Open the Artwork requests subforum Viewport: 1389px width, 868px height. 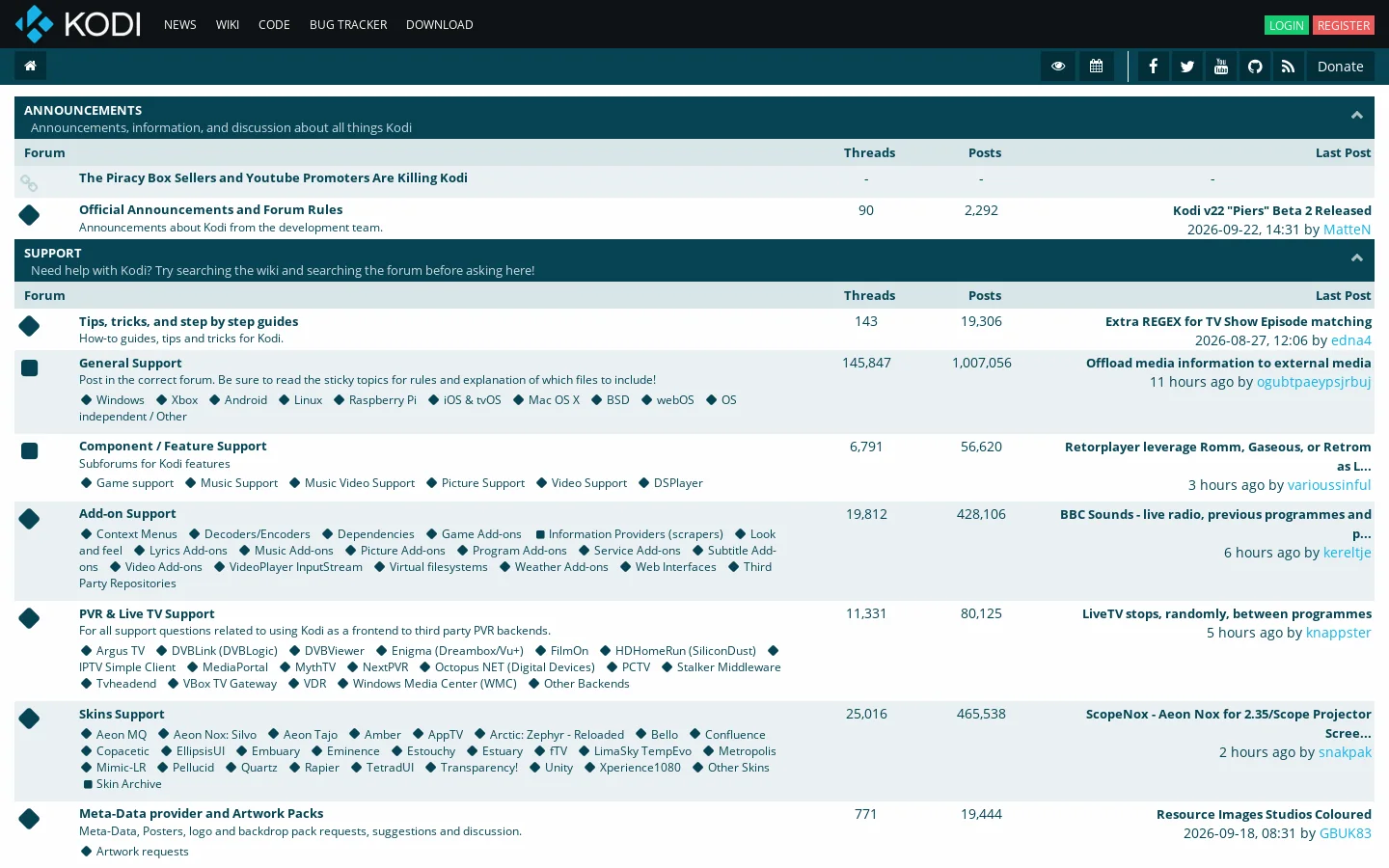[x=143, y=852]
